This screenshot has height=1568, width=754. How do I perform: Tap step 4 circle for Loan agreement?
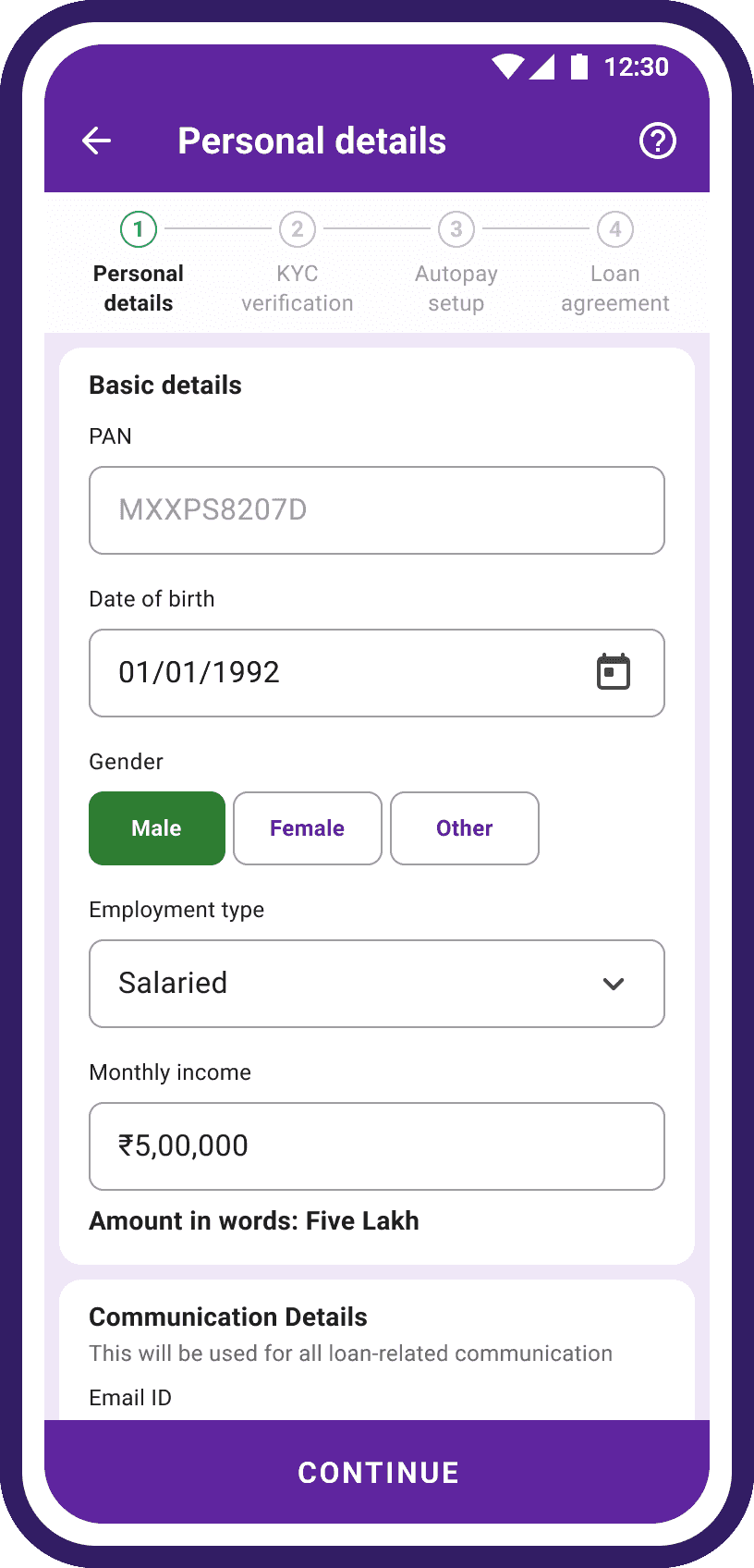[615, 229]
